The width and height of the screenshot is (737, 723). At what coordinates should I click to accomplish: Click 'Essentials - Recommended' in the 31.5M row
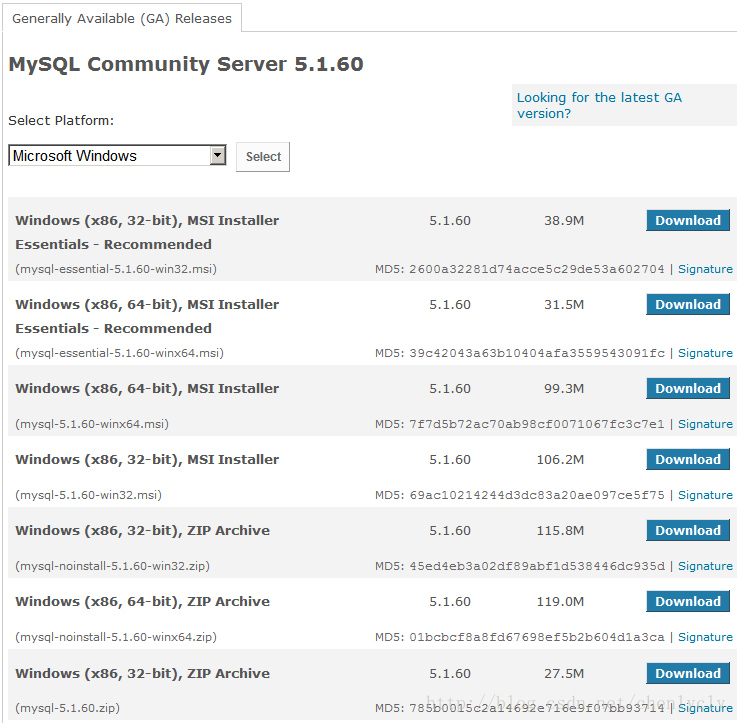pyautogui.click(x=113, y=329)
